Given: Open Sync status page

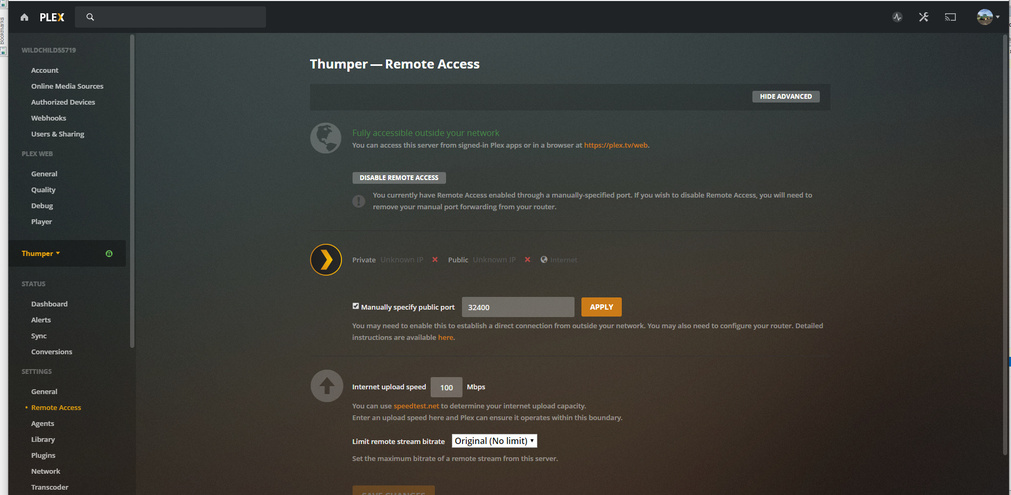Looking at the screenshot, I should click(x=39, y=336).
